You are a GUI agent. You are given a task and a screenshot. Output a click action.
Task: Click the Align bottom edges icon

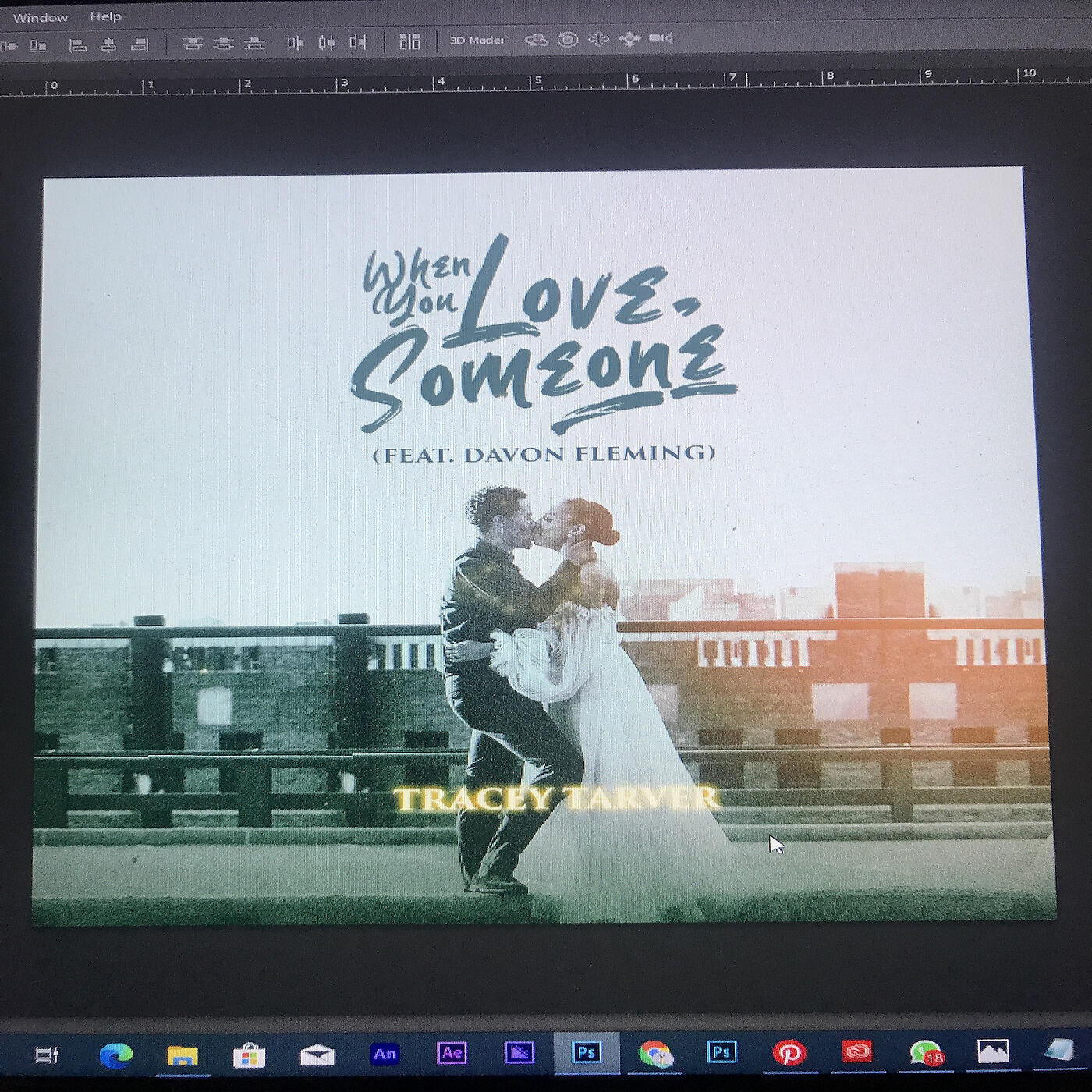(x=37, y=46)
